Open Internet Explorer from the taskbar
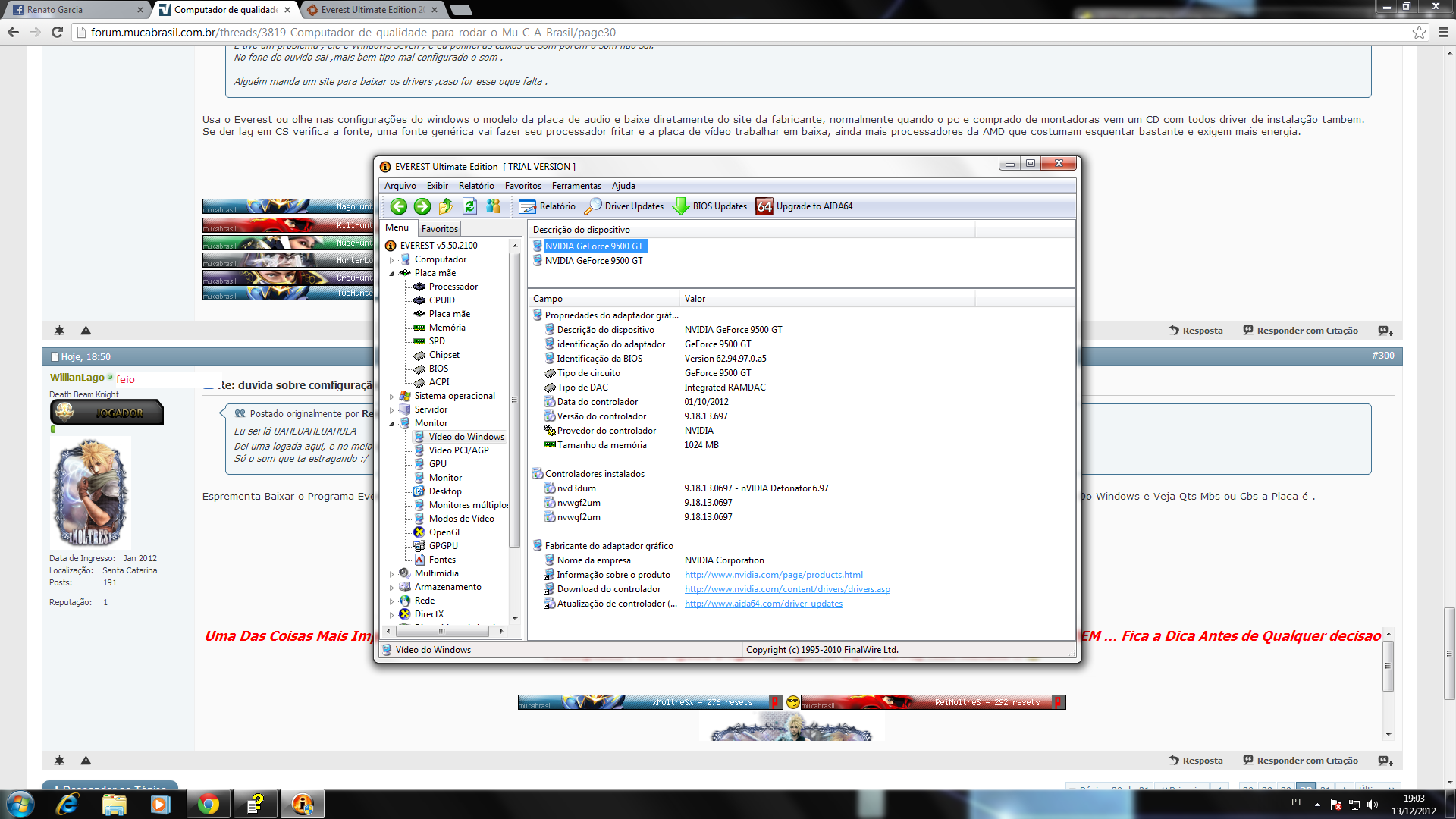This screenshot has width=1456, height=819. 67,804
